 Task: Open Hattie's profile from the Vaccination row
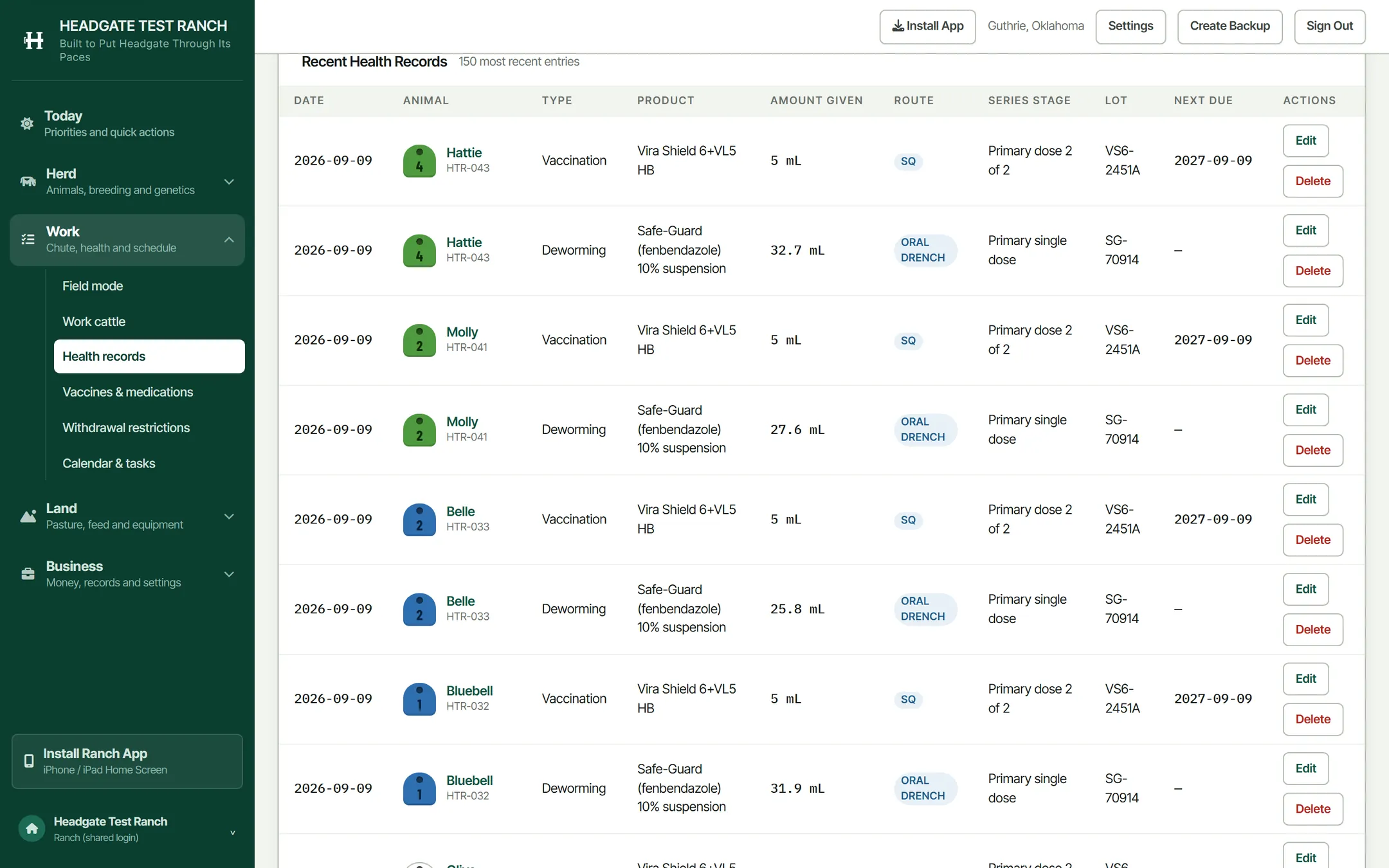pos(464,153)
